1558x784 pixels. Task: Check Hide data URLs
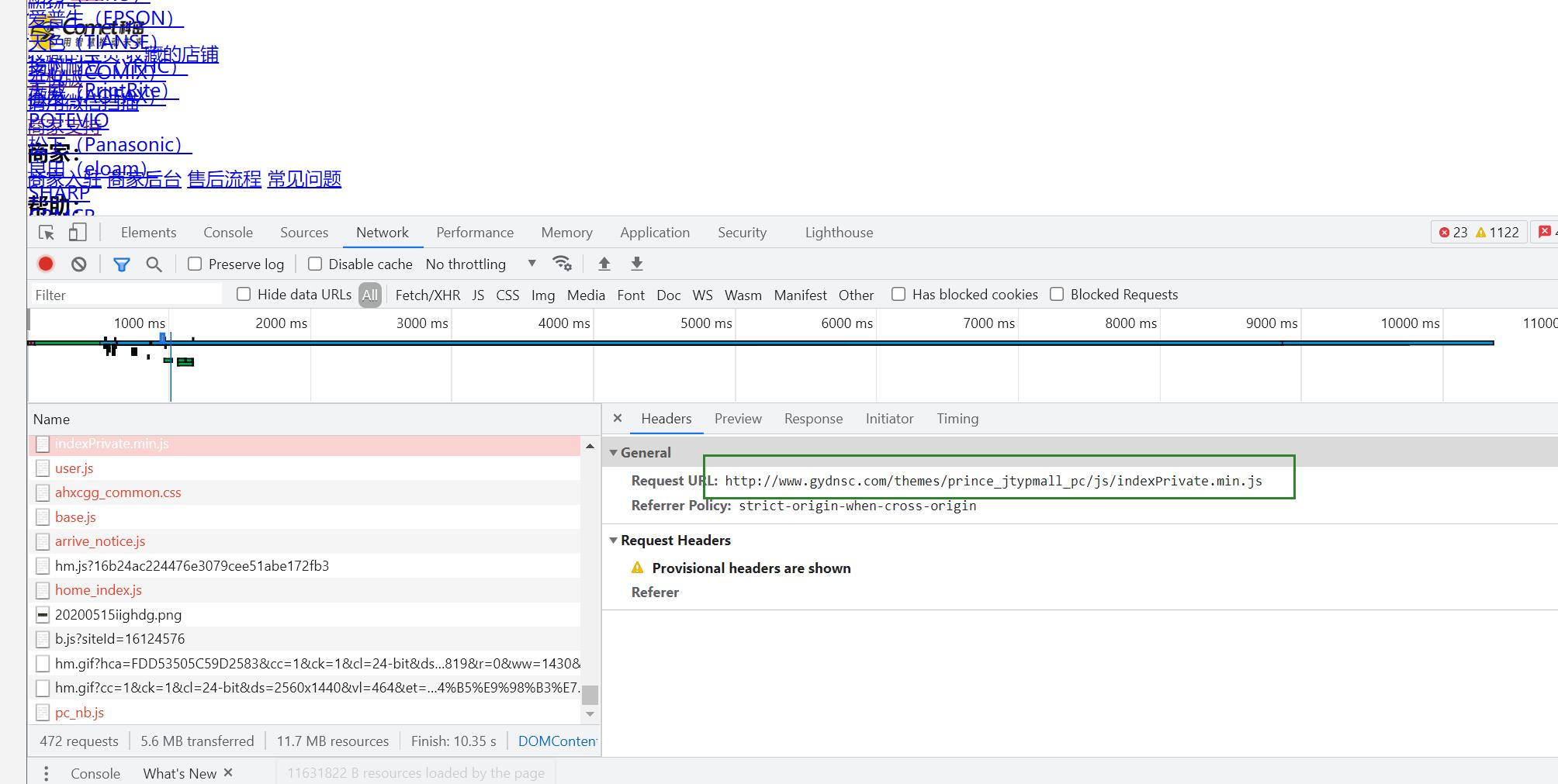(x=244, y=294)
